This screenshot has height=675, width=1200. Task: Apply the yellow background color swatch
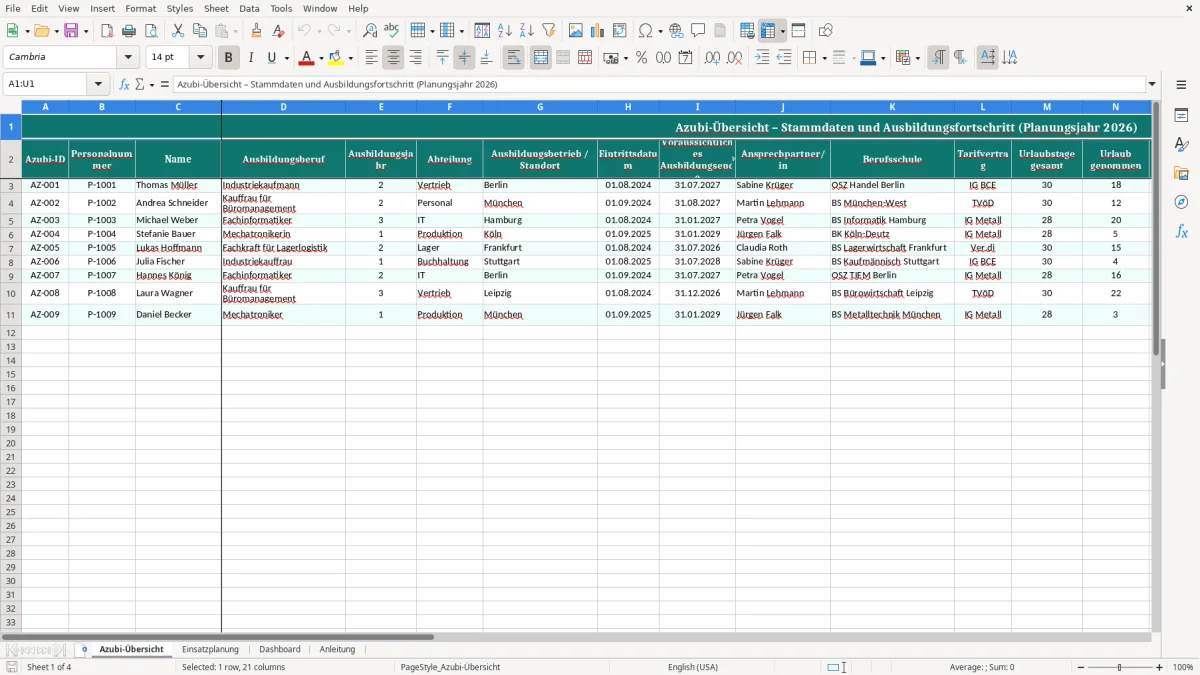point(336,58)
